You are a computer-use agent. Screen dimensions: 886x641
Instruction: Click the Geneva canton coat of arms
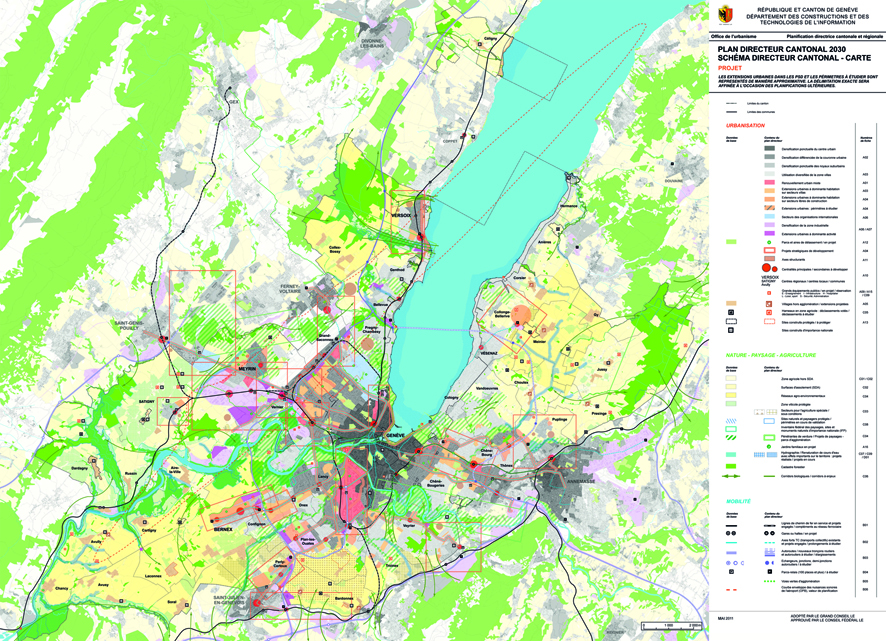pos(725,16)
